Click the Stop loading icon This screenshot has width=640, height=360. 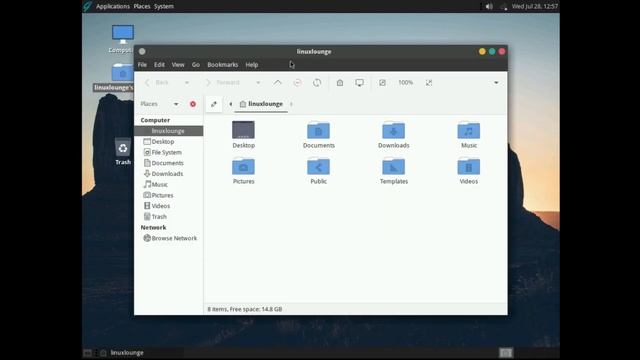tap(298, 82)
